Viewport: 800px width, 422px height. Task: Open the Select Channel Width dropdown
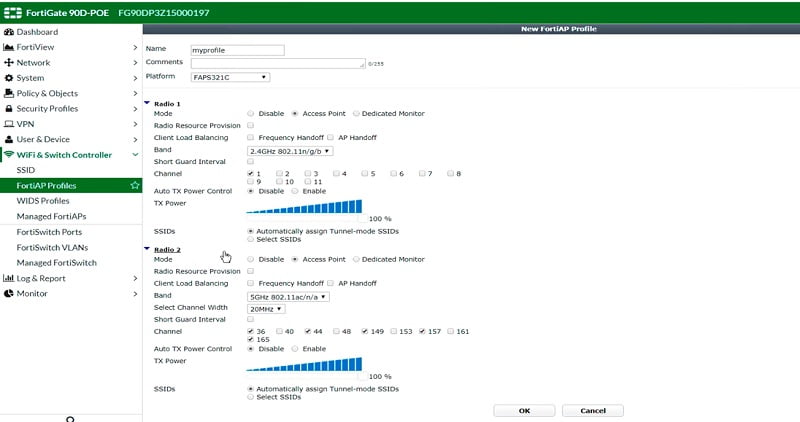(266, 309)
